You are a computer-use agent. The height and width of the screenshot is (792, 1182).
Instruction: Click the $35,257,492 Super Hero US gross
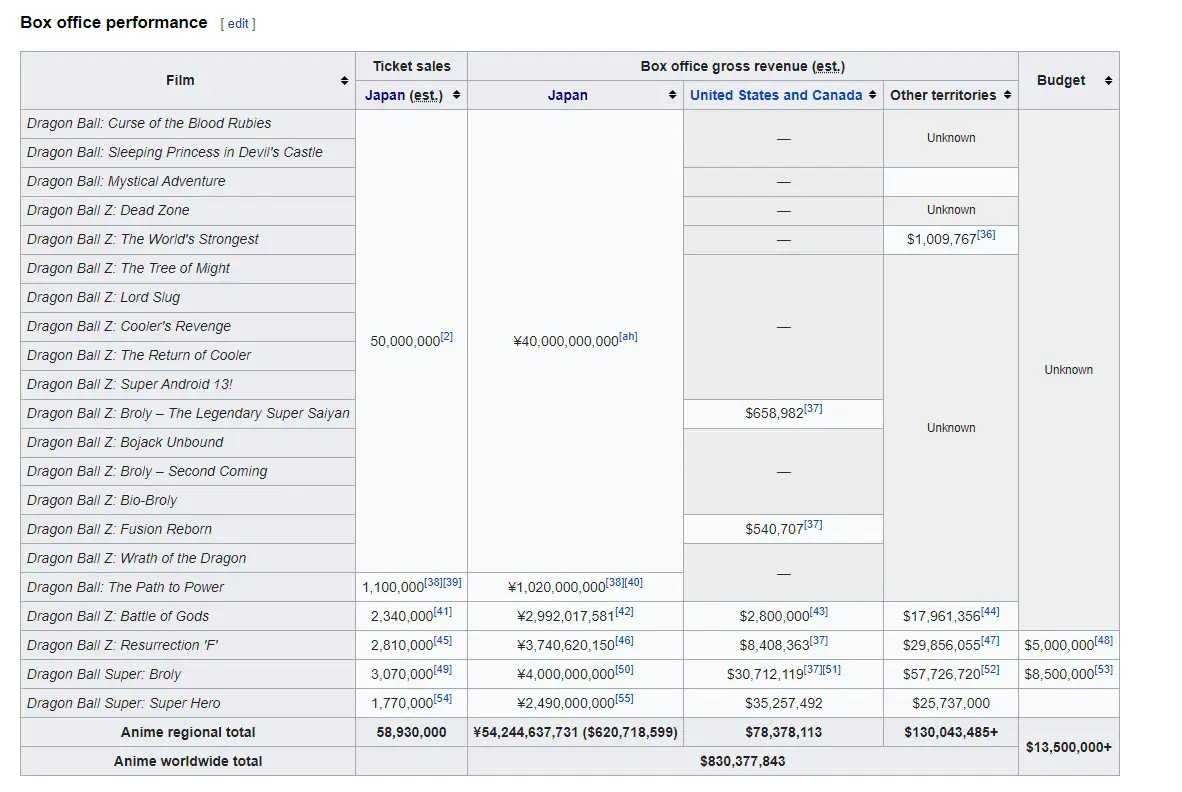783,704
